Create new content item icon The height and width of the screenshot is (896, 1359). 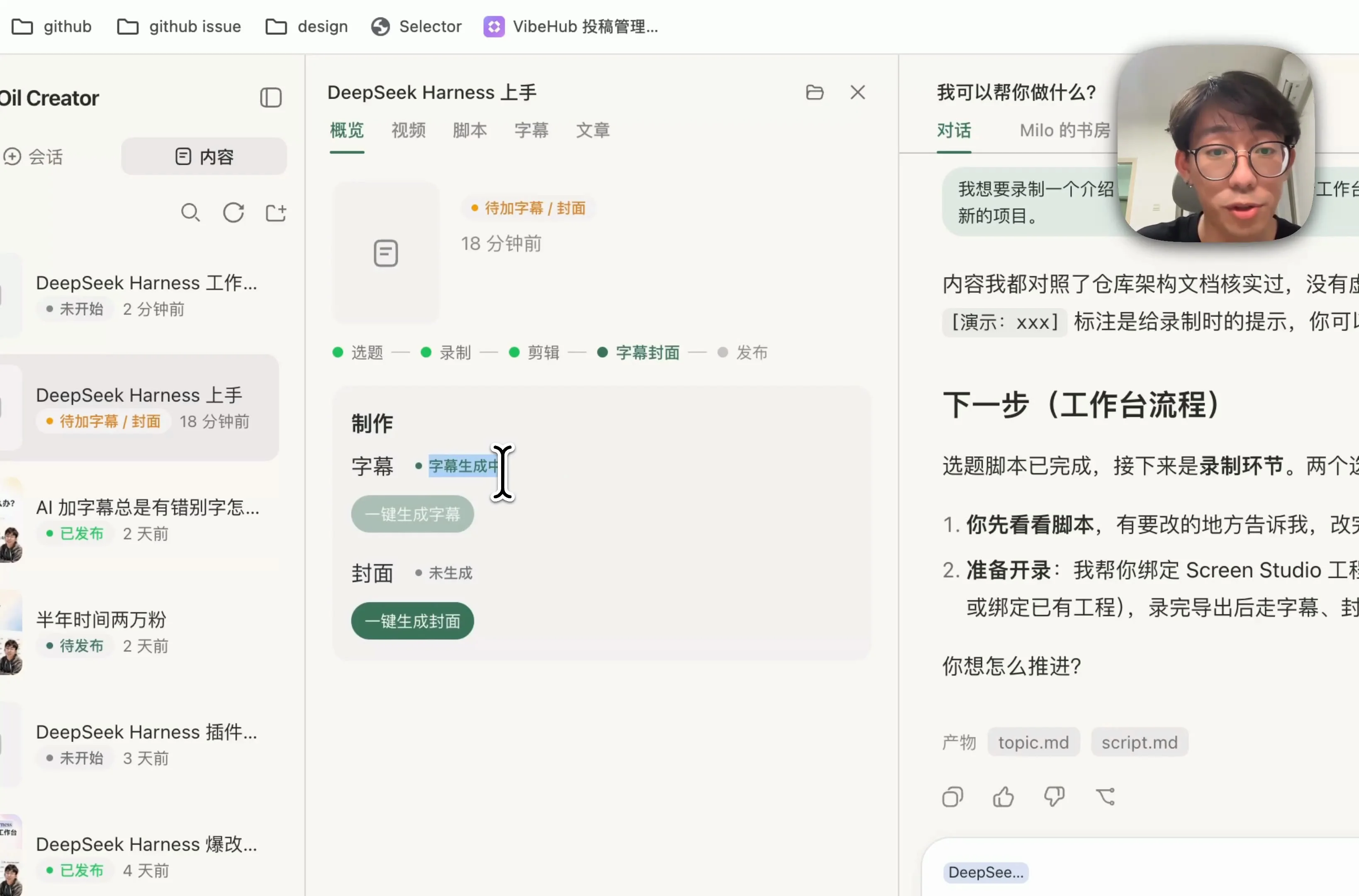pyautogui.click(x=276, y=212)
